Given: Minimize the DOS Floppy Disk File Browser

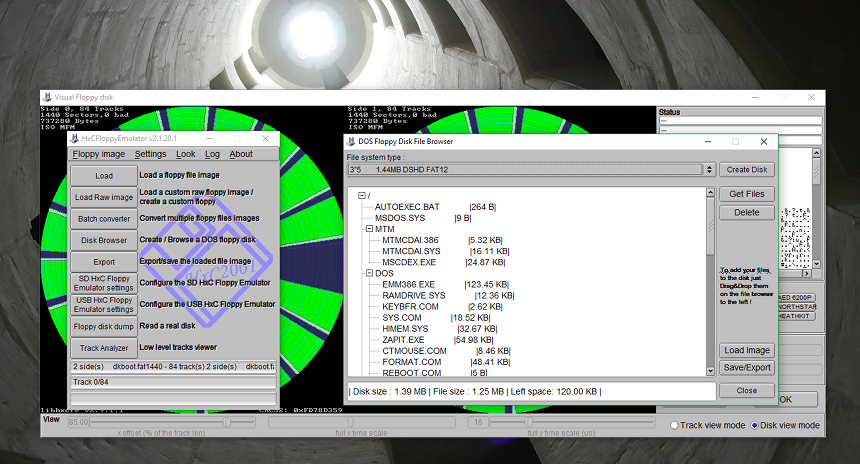Looking at the screenshot, I should tap(708, 142).
